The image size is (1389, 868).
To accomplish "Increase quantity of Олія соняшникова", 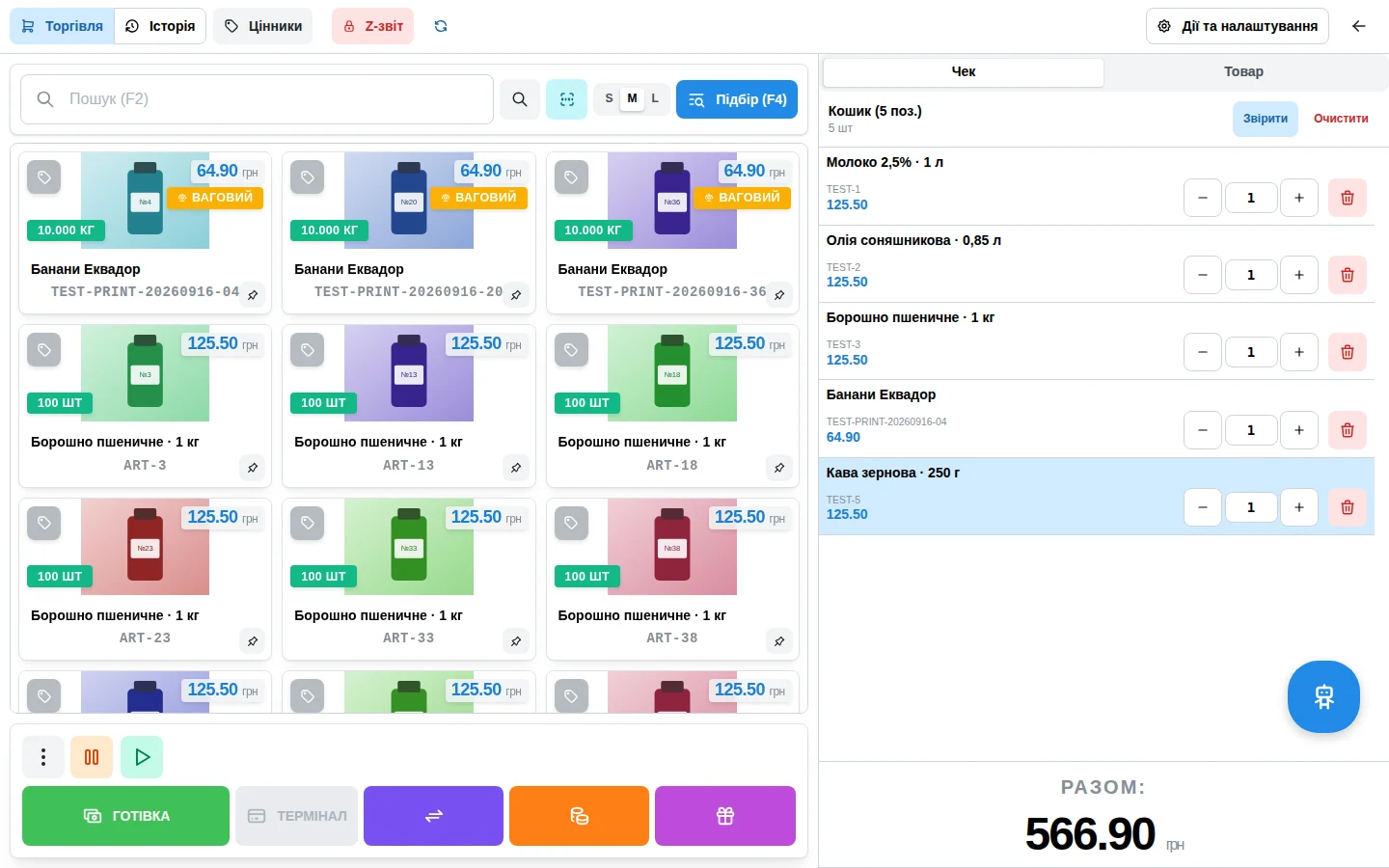I will coord(1299,275).
